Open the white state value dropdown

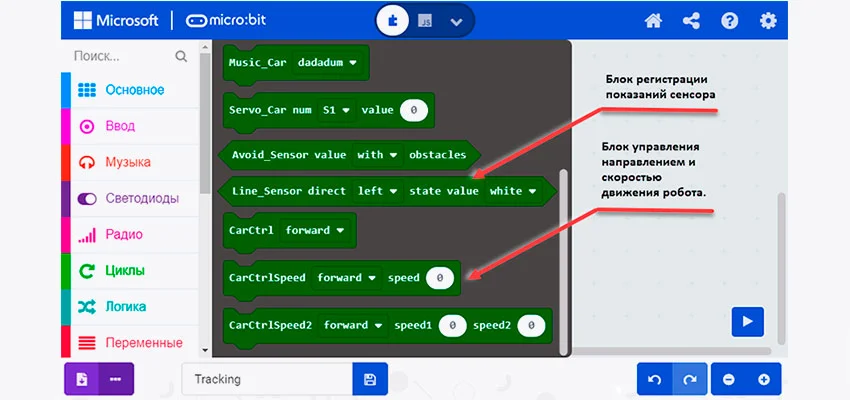click(x=512, y=190)
